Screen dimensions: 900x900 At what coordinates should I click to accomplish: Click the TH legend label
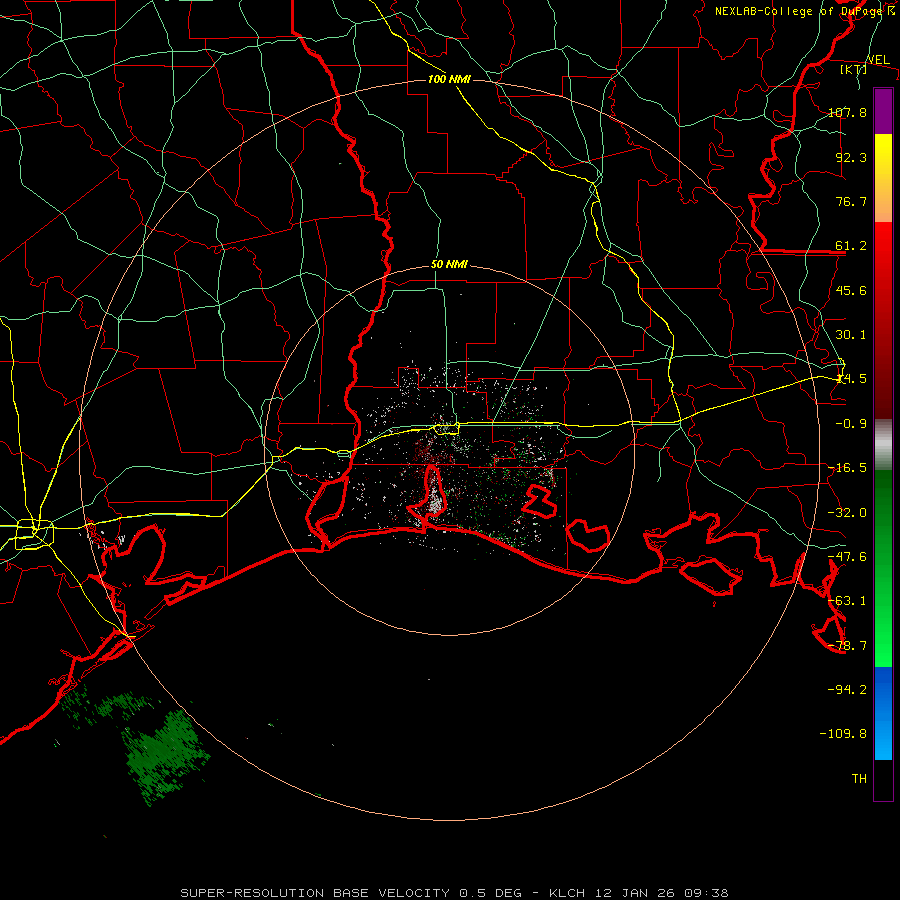859,779
